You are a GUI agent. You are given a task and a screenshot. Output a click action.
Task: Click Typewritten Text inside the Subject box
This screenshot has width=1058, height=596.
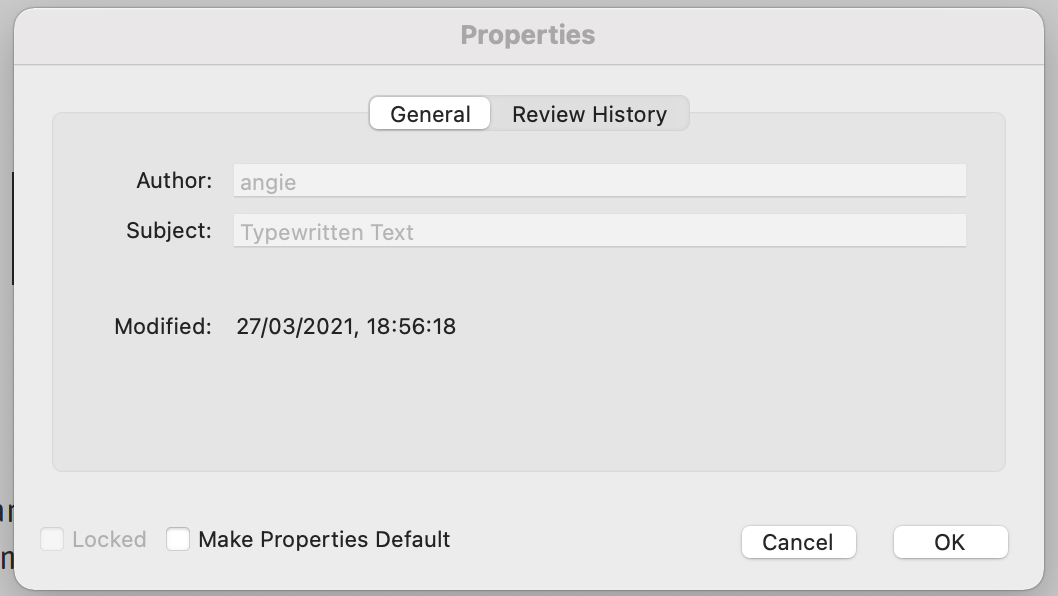click(327, 233)
